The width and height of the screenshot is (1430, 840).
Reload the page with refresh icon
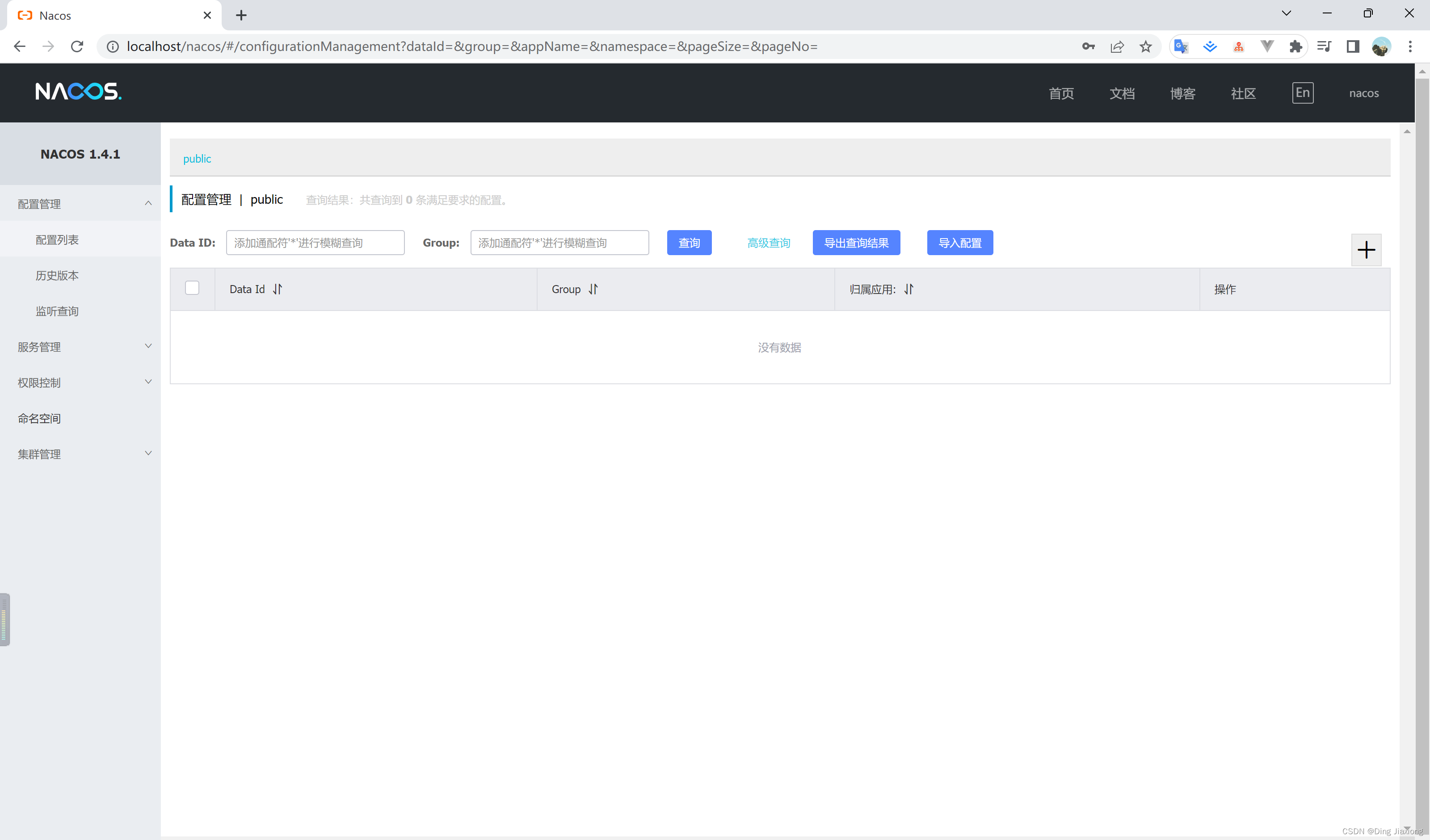pos(77,46)
